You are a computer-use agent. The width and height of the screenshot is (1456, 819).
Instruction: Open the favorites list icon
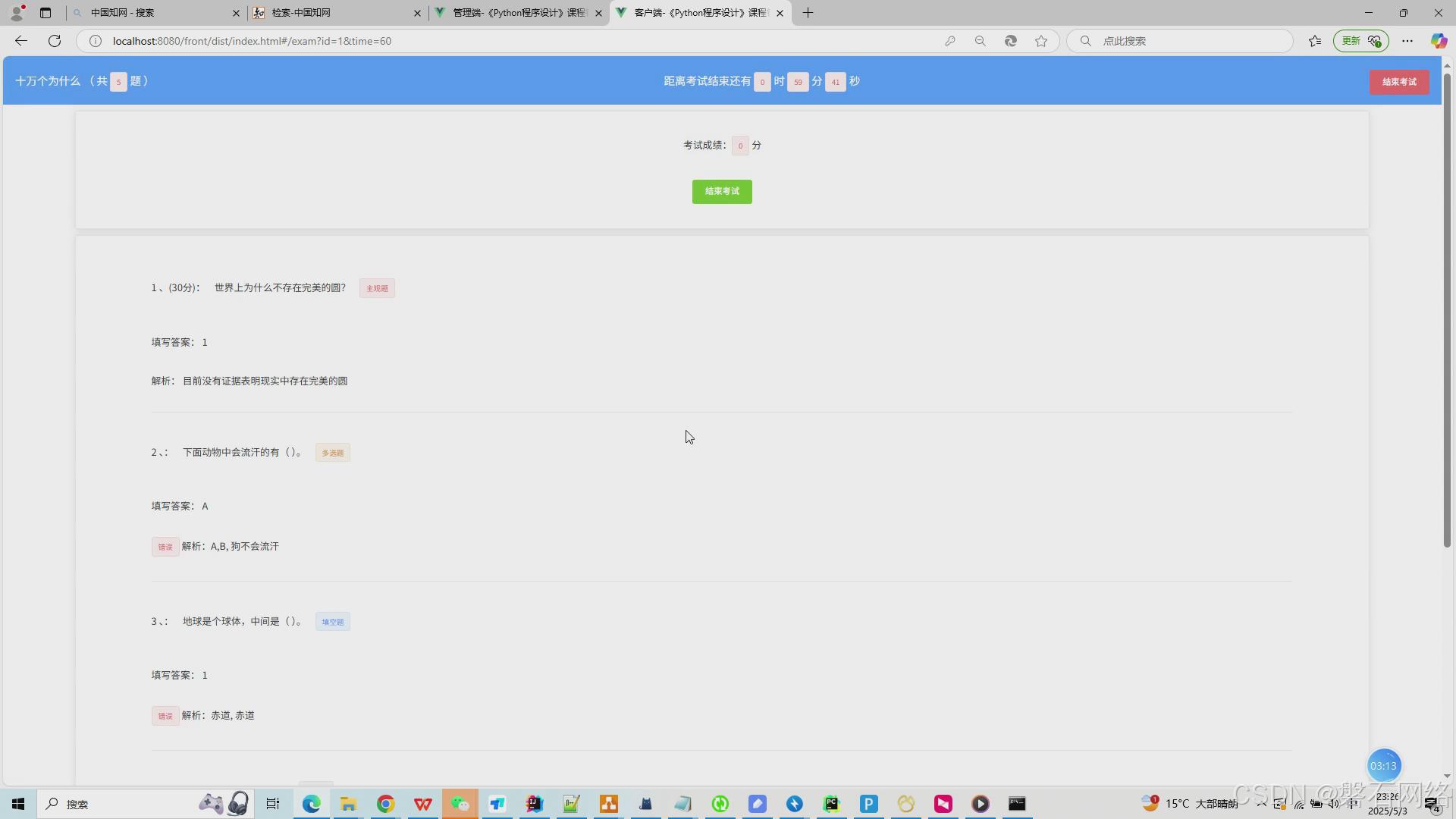click(1315, 41)
